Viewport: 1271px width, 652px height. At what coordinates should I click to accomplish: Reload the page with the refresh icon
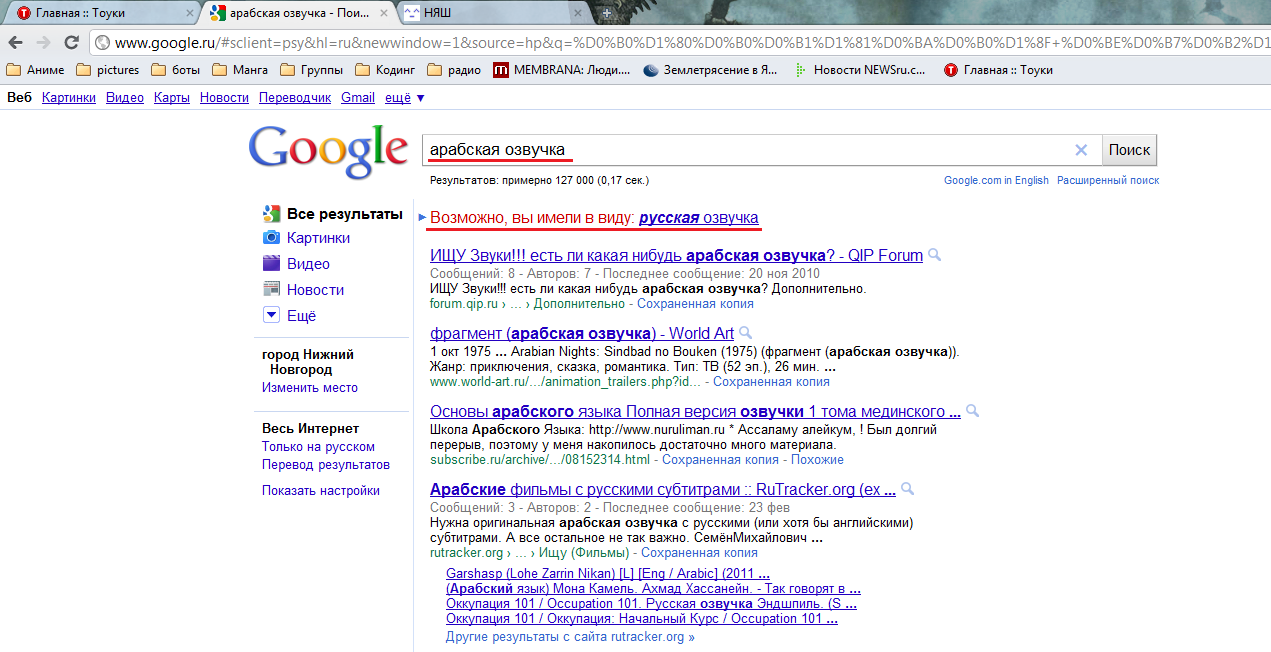pyautogui.click(x=71, y=43)
